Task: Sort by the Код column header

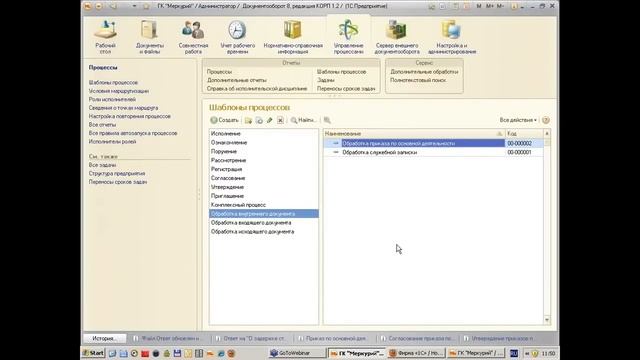Action: [524, 133]
